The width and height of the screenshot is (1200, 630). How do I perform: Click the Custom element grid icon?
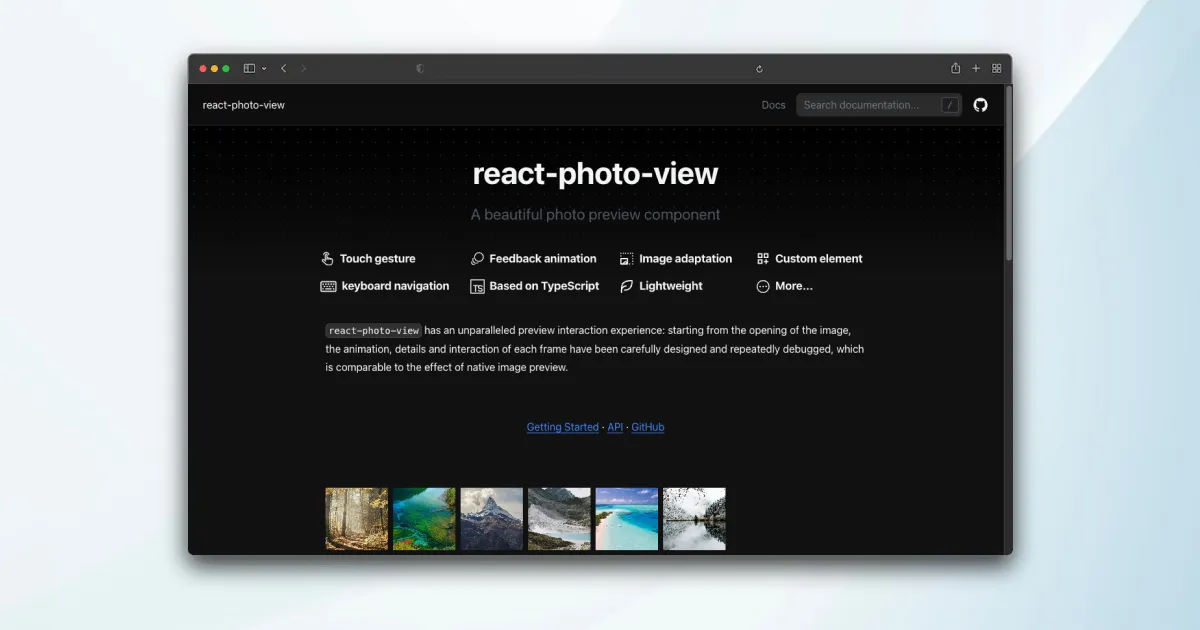pyautogui.click(x=763, y=259)
